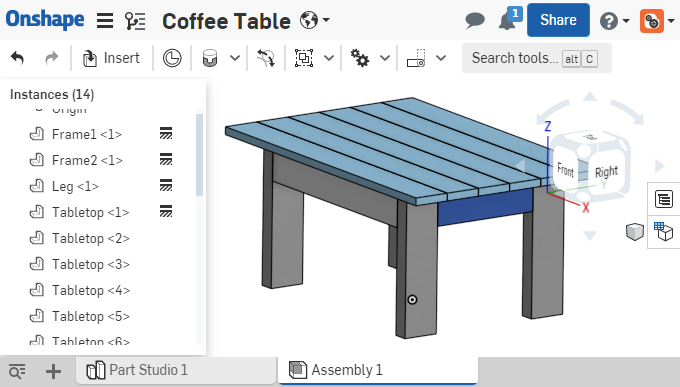
Task: Click the Share button
Action: click(x=558, y=20)
